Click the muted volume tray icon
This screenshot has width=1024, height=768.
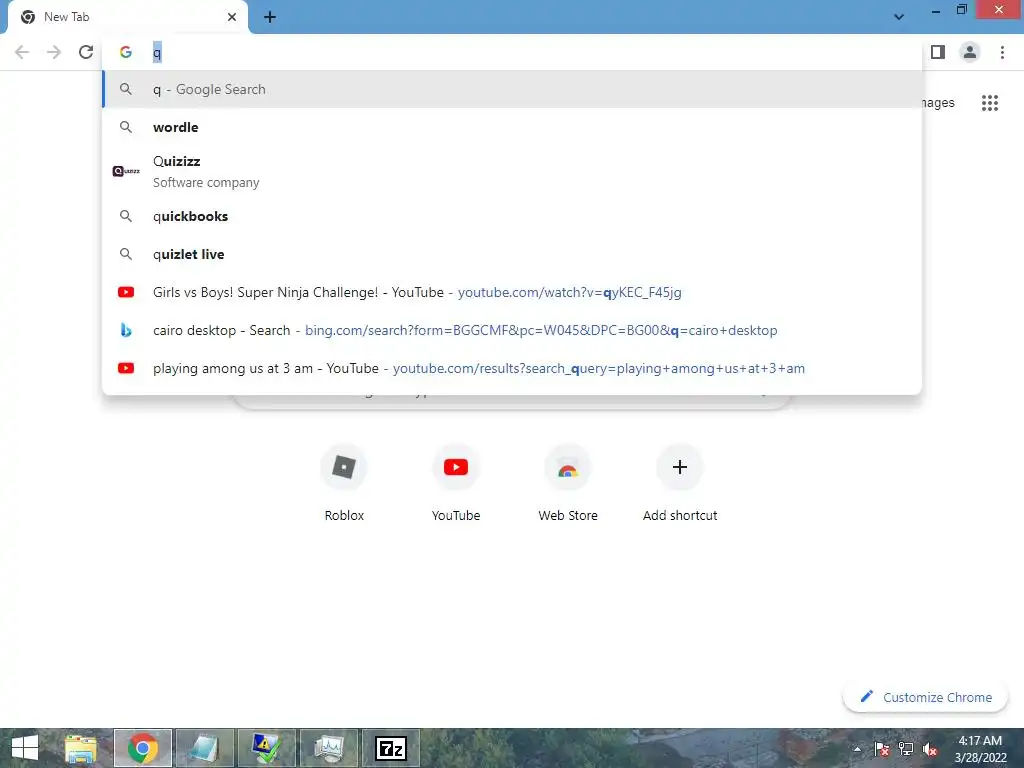coord(930,749)
